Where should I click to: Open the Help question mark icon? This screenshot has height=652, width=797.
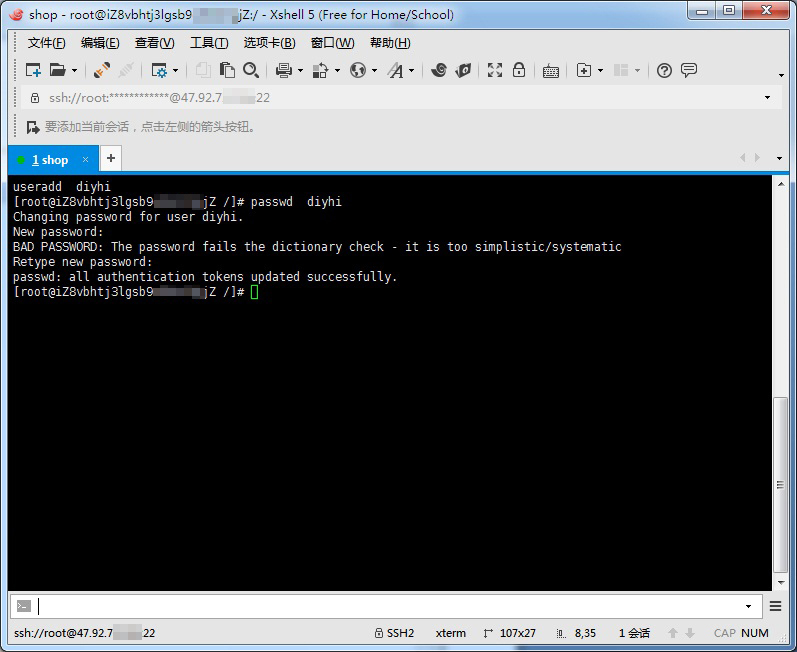coord(664,70)
